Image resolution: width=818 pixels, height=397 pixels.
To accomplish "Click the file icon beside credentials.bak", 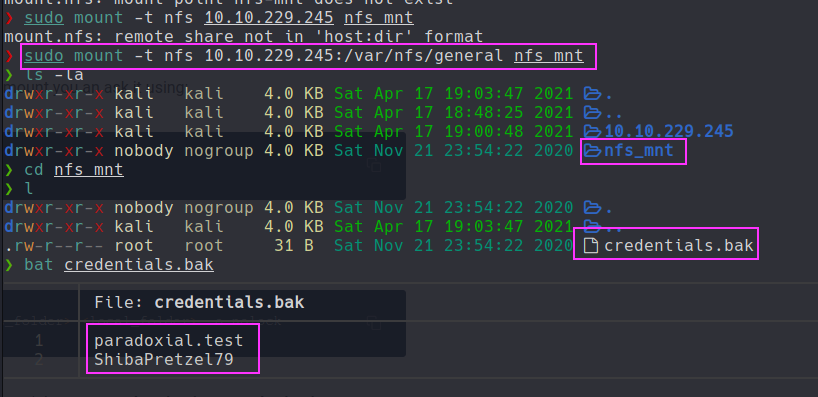I will [x=591, y=245].
